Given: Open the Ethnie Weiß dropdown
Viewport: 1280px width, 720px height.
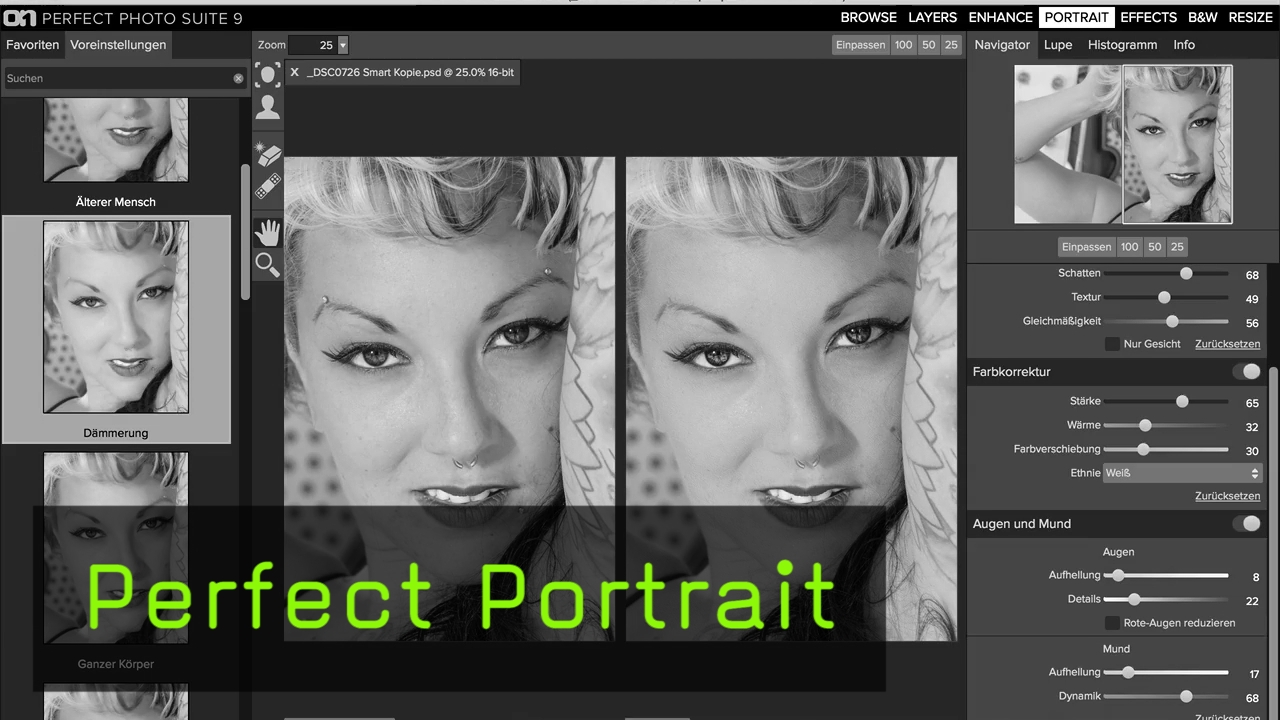Looking at the screenshot, I should [x=1182, y=473].
